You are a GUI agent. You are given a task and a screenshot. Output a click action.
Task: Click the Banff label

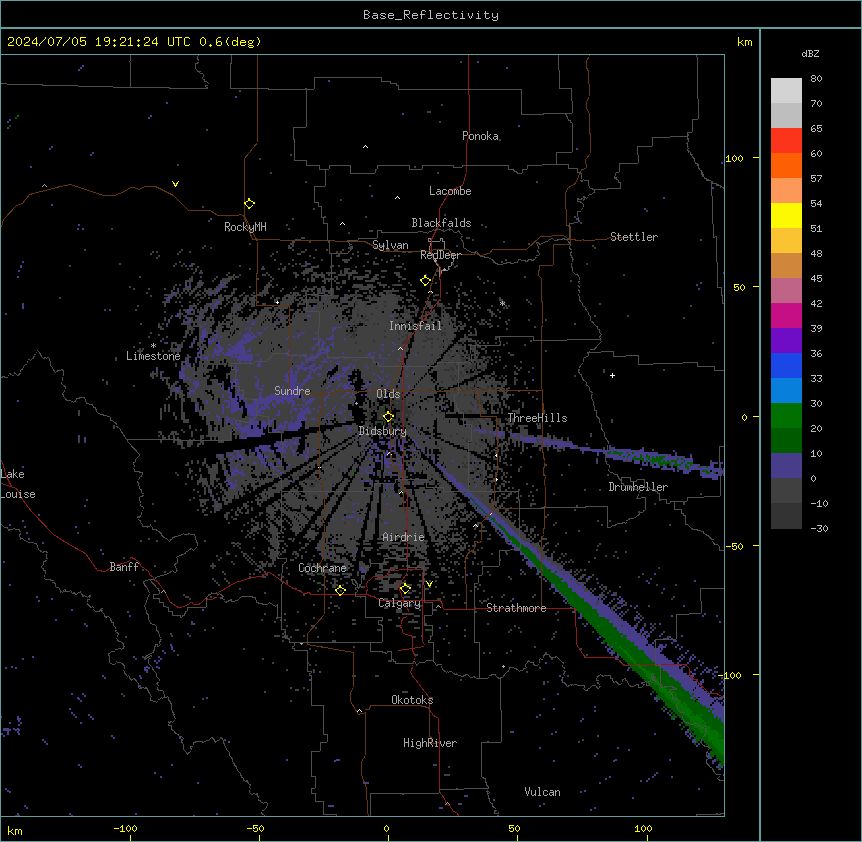pyautogui.click(x=124, y=567)
